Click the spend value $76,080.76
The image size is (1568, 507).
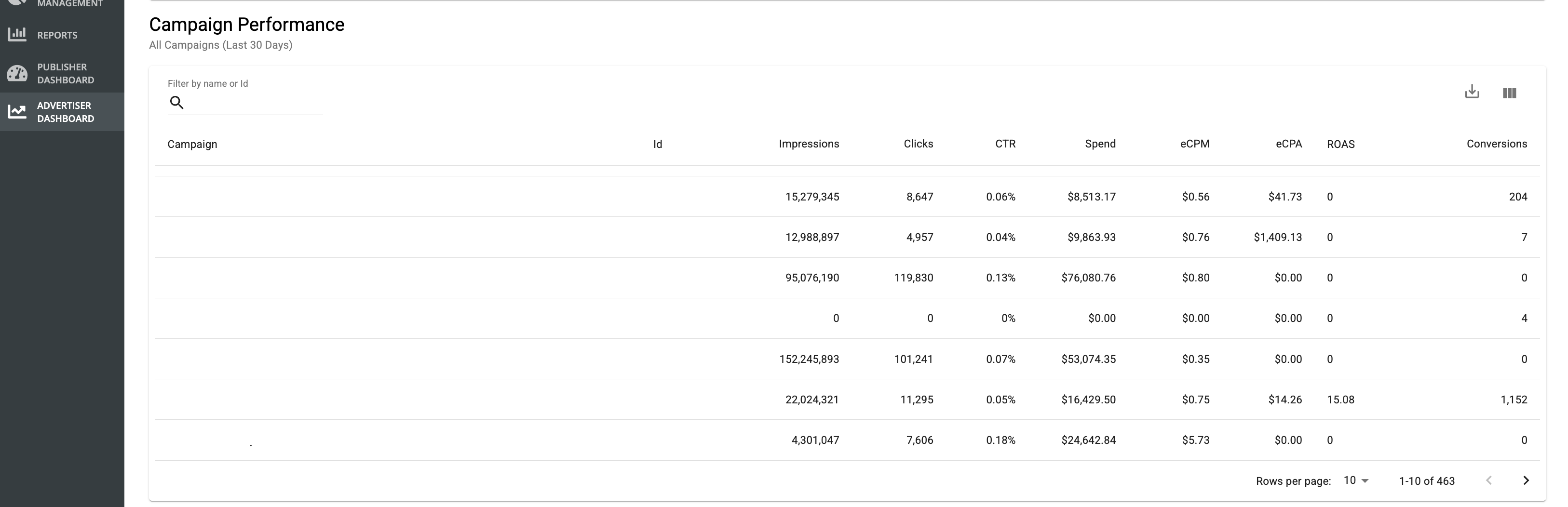click(1088, 278)
